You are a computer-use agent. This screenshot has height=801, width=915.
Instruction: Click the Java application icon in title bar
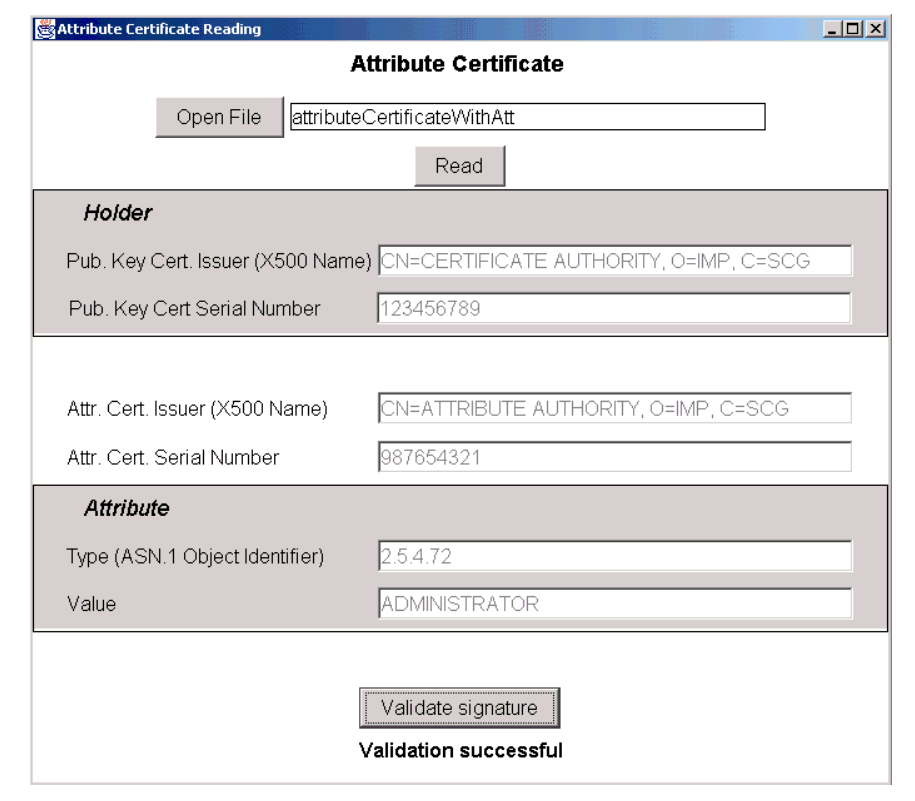45,29
